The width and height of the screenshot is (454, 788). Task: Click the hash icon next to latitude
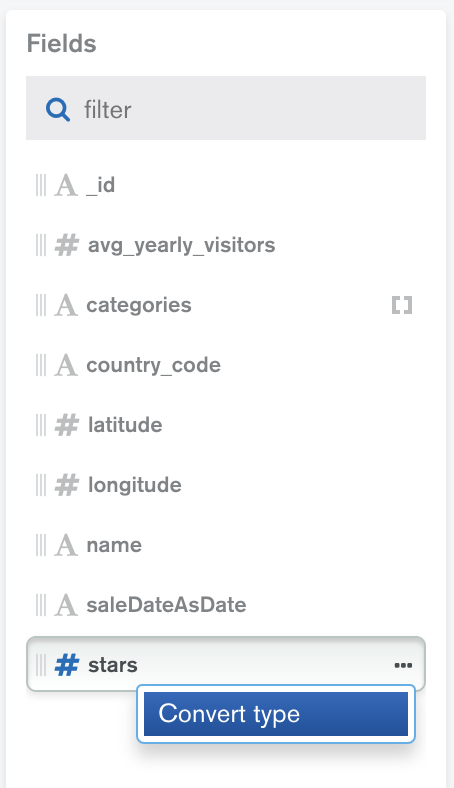pos(67,425)
